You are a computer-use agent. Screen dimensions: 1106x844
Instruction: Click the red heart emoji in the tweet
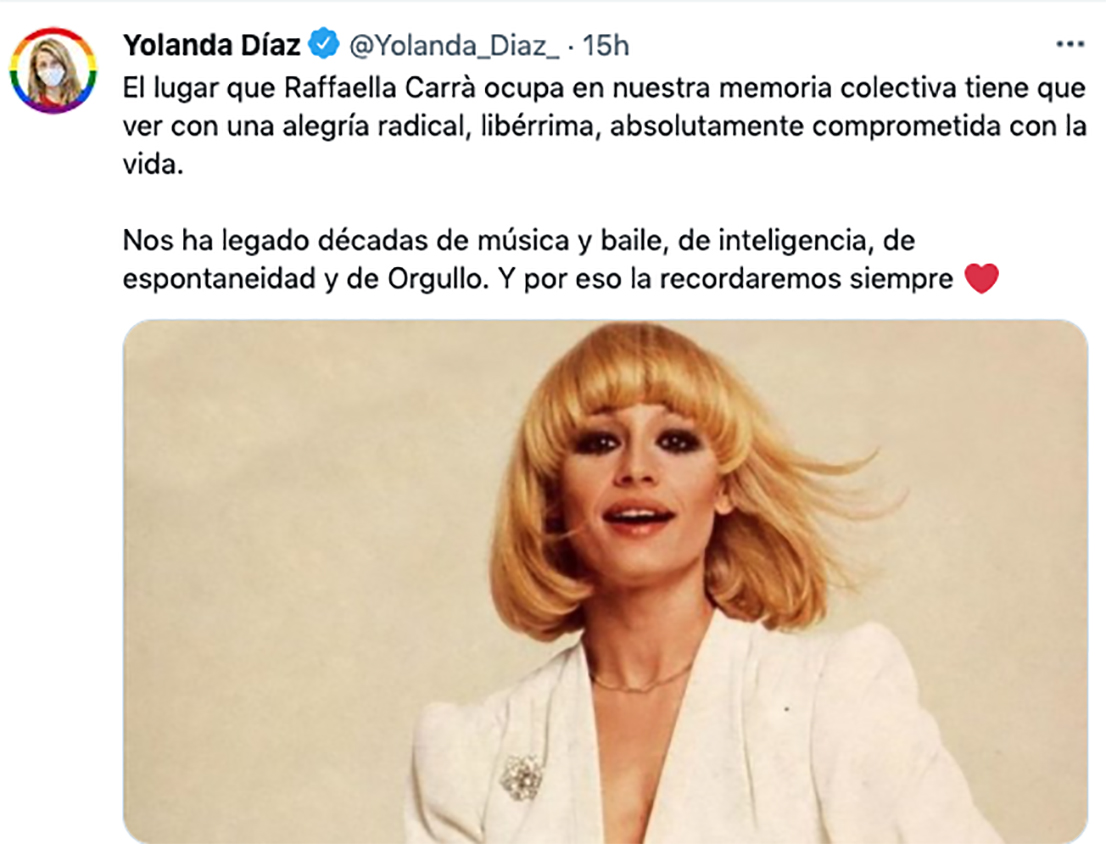tap(981, 278)
